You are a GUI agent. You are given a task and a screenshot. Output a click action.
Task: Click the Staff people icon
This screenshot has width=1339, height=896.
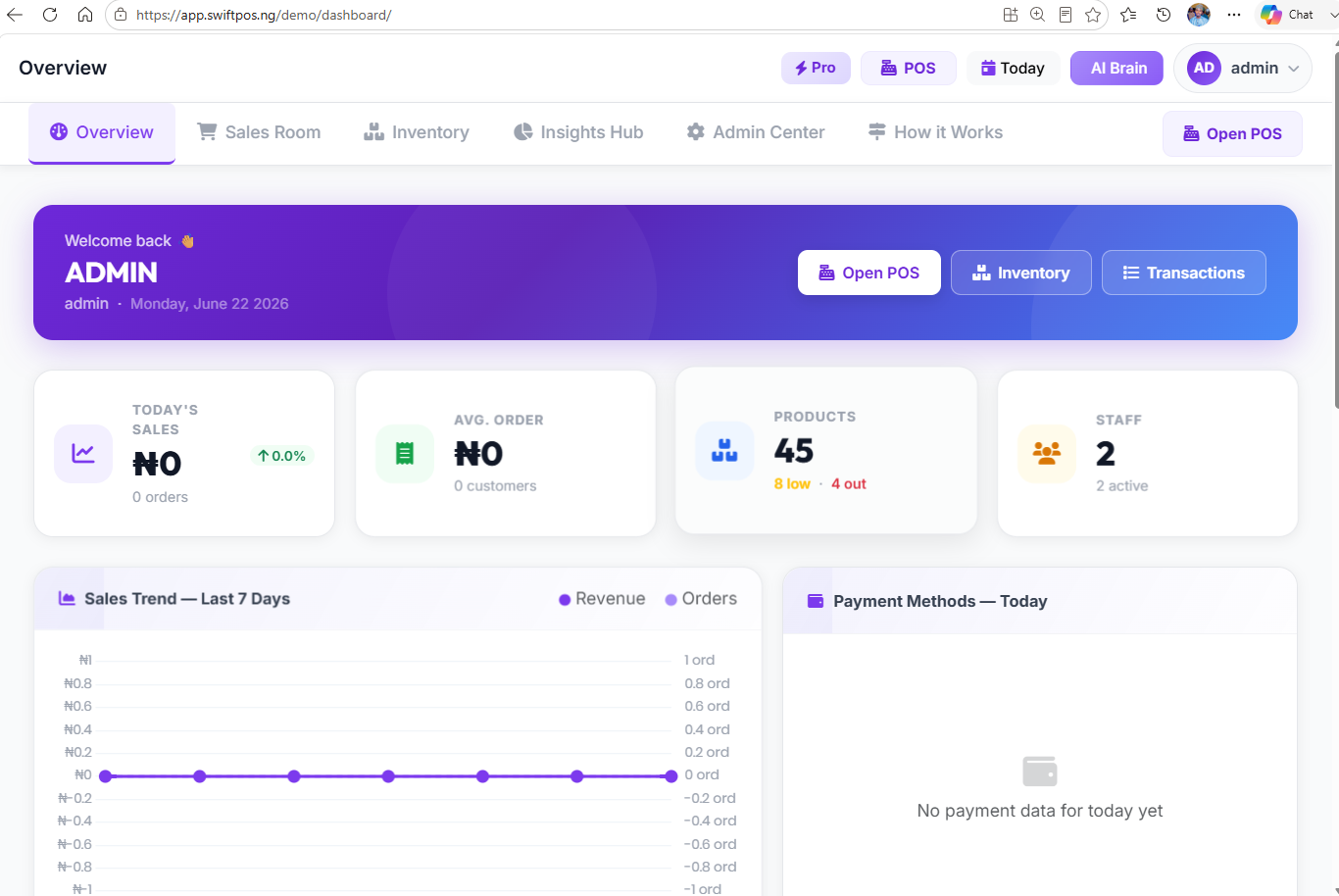[1047, 454]
